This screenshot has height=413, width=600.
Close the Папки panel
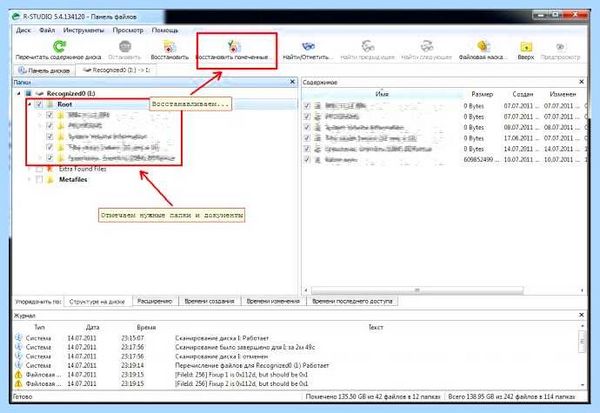tap(292, 82)
